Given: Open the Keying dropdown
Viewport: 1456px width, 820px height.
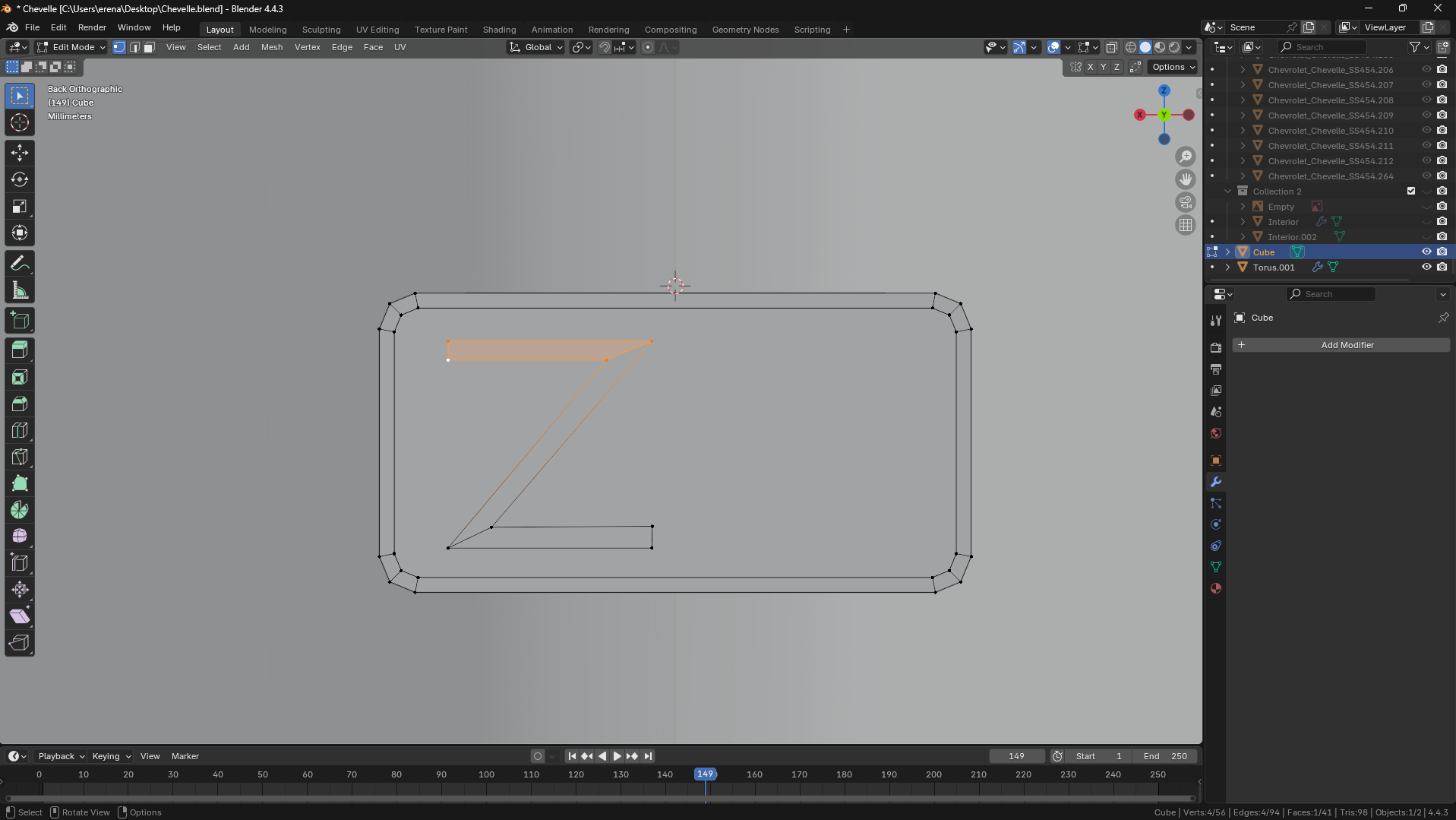Looking at the screenshot, I should 111,756.
